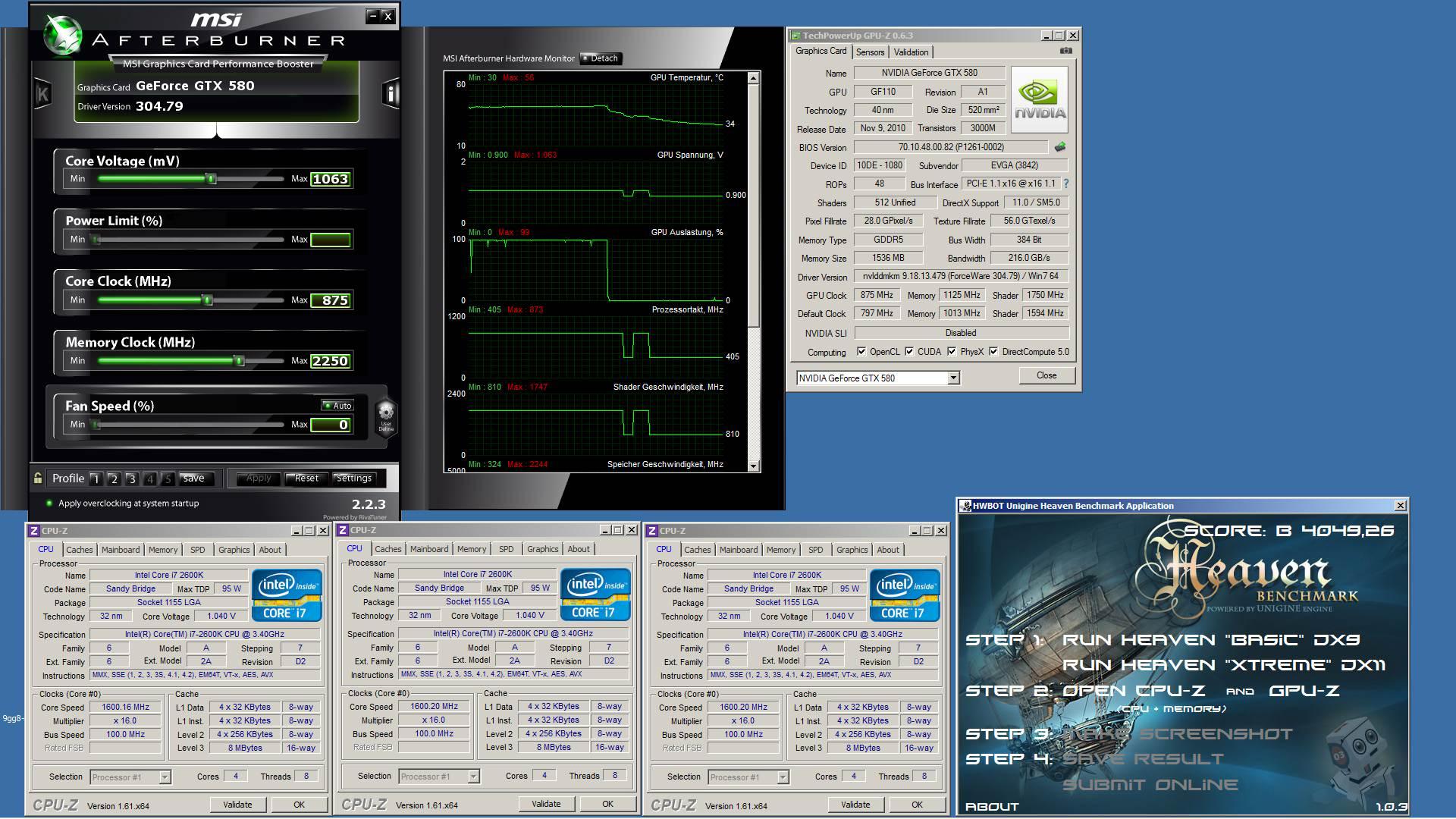Click Validate in the left CPU-Z window
This screenshot has width=1456, height=819.
pyautogui.click(x=237, y=805)
